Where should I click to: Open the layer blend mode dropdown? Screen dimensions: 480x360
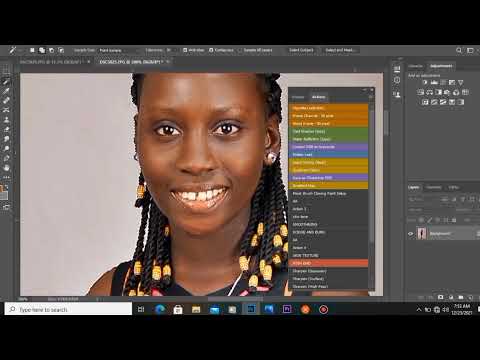(425, 210)
